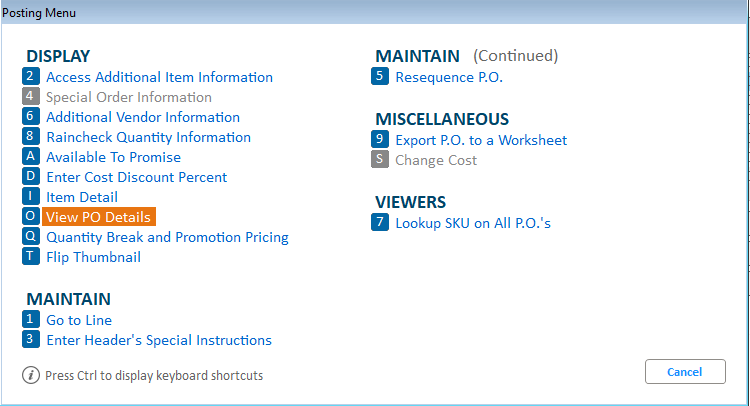Viewport: 750px width, 406px height.
Task: Click the '7' badge for Lookup SKU
Action: [x=379, y=223]
